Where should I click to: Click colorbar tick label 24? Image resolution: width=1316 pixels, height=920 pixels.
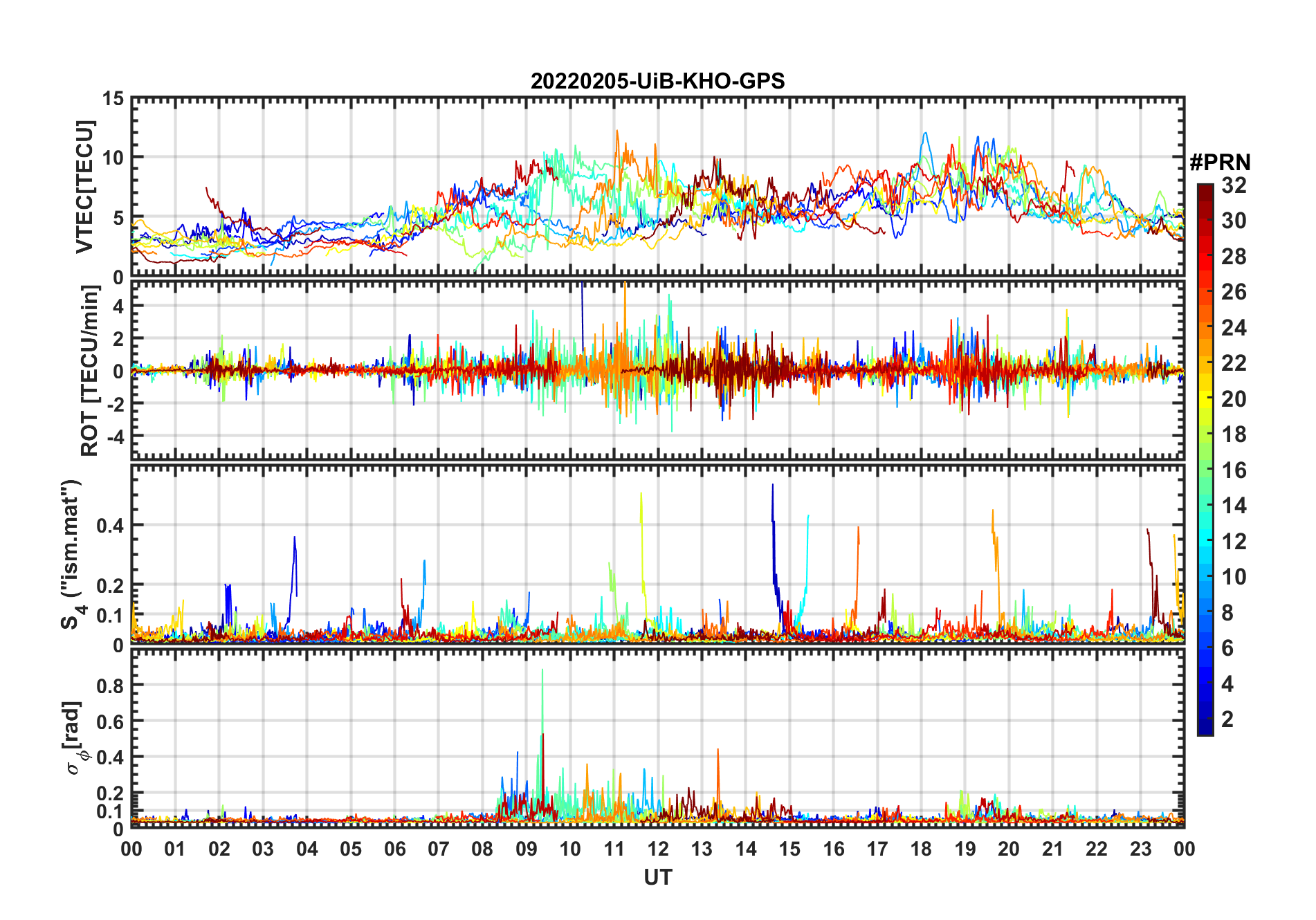1234,327
